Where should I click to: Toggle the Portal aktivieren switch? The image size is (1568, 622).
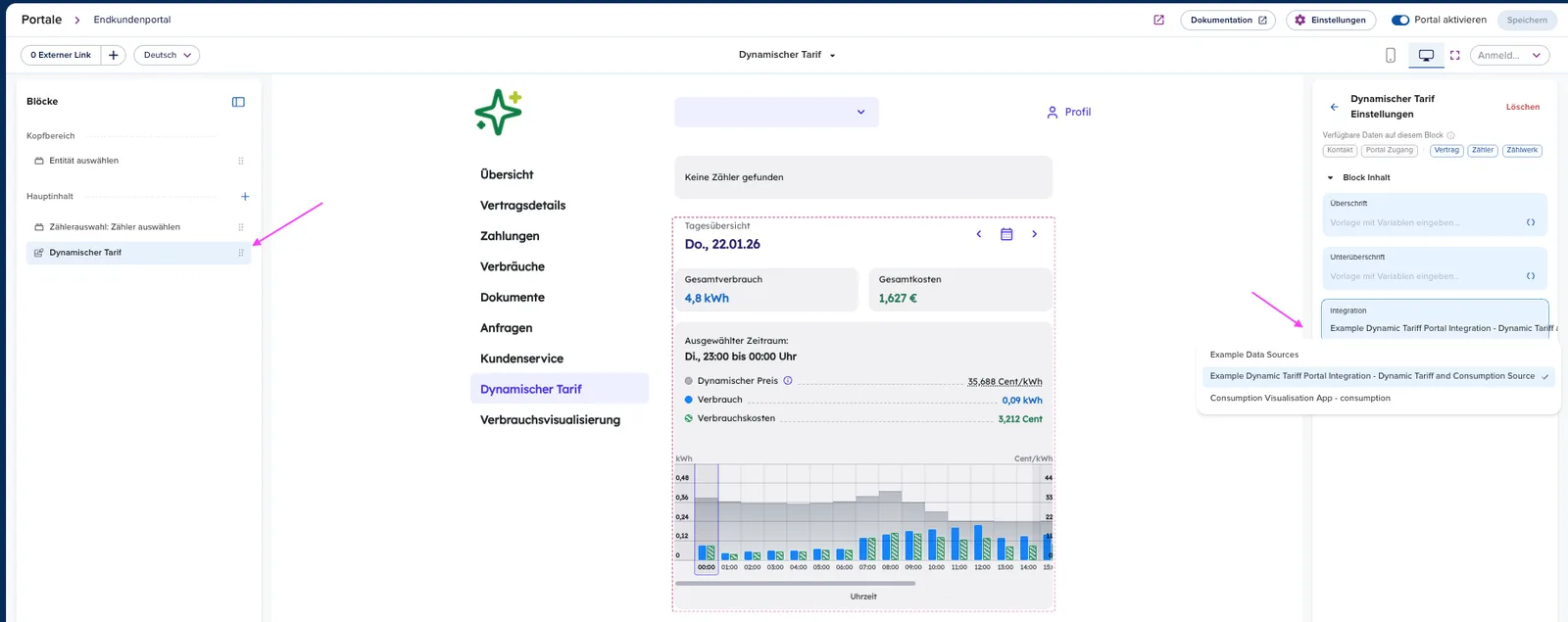pos(1400,20)
